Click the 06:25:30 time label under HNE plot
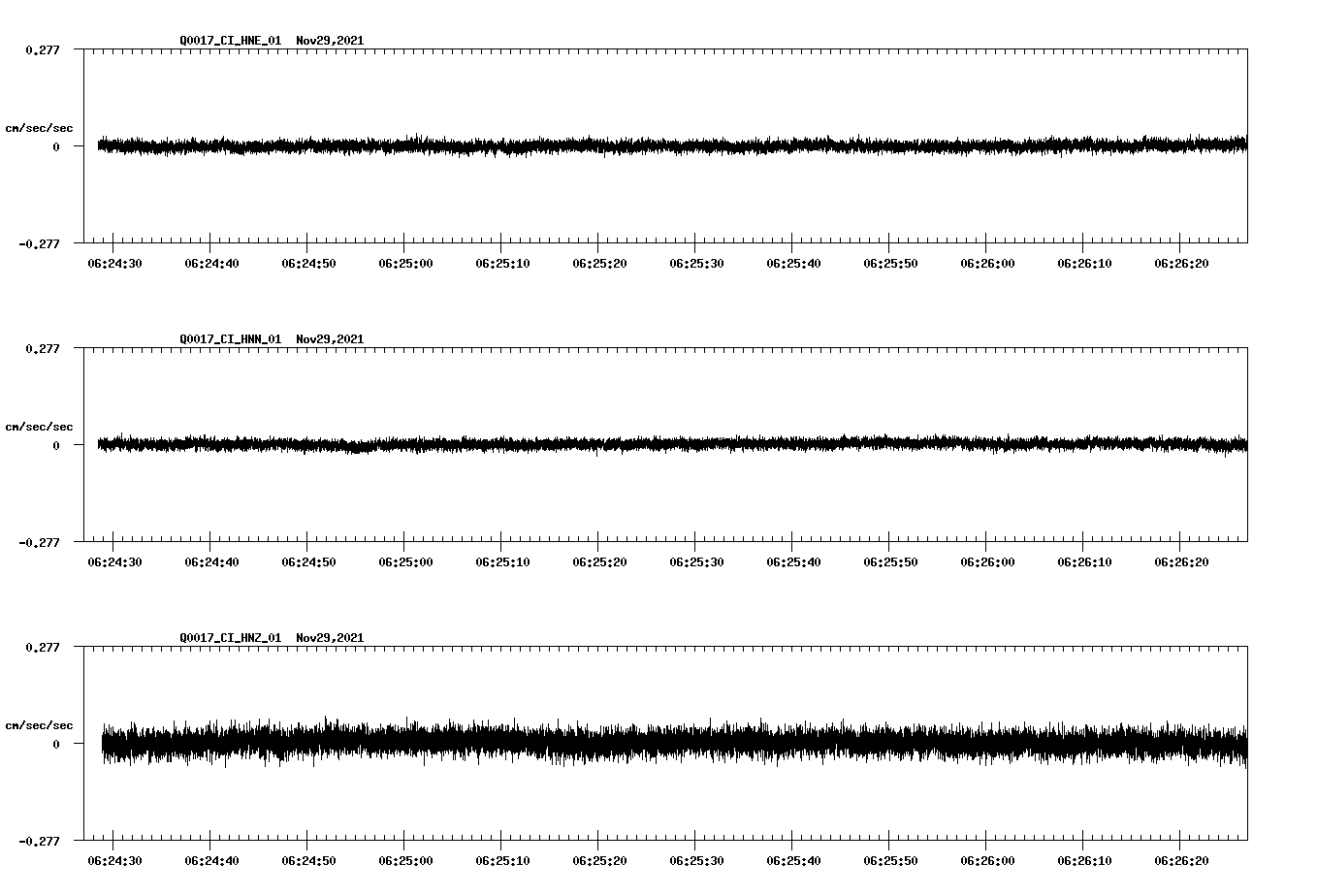The image size is (1317, 896). (696, 263)
